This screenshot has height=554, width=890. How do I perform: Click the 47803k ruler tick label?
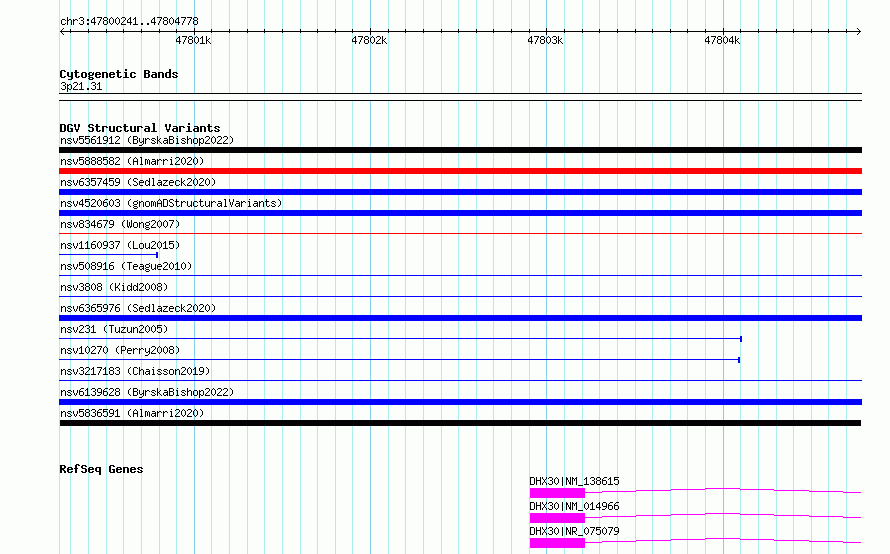pos(545,40)
